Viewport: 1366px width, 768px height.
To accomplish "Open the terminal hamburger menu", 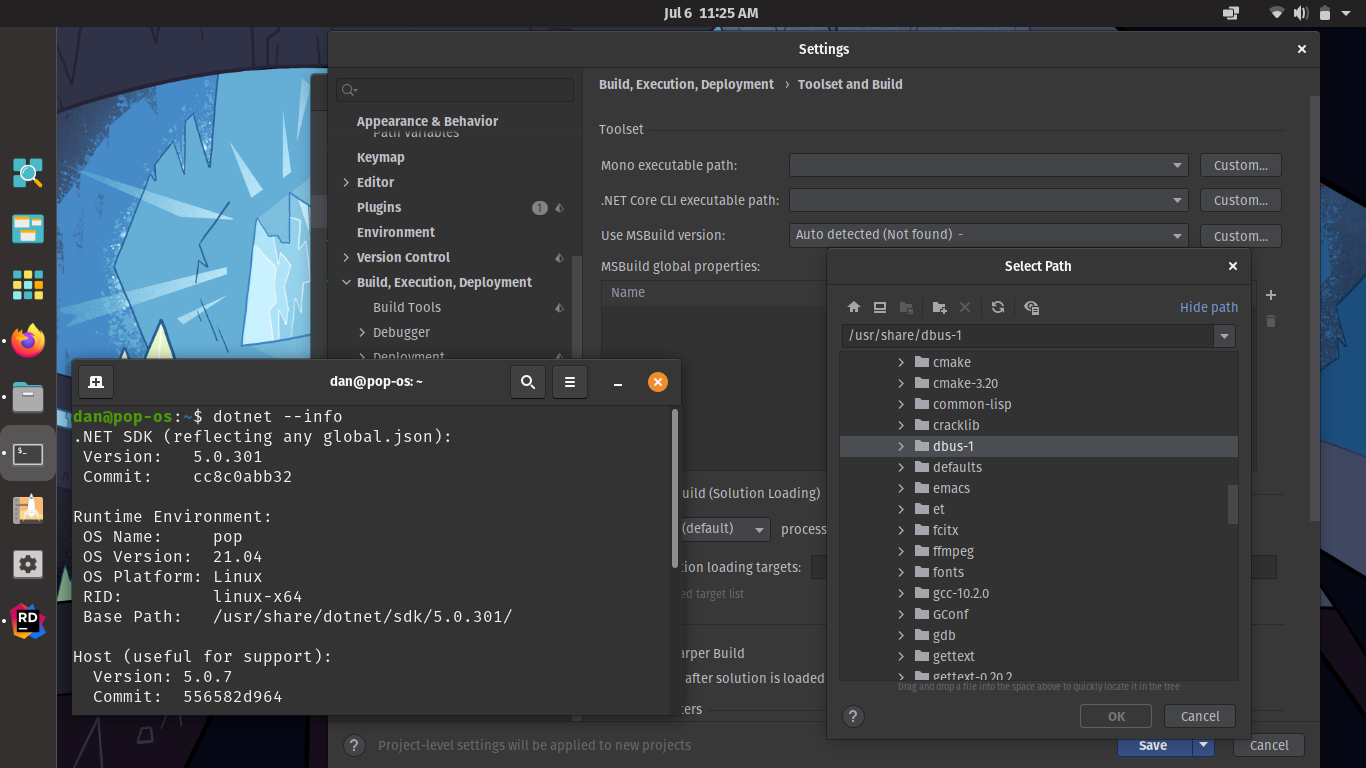I will coord(570,381).
